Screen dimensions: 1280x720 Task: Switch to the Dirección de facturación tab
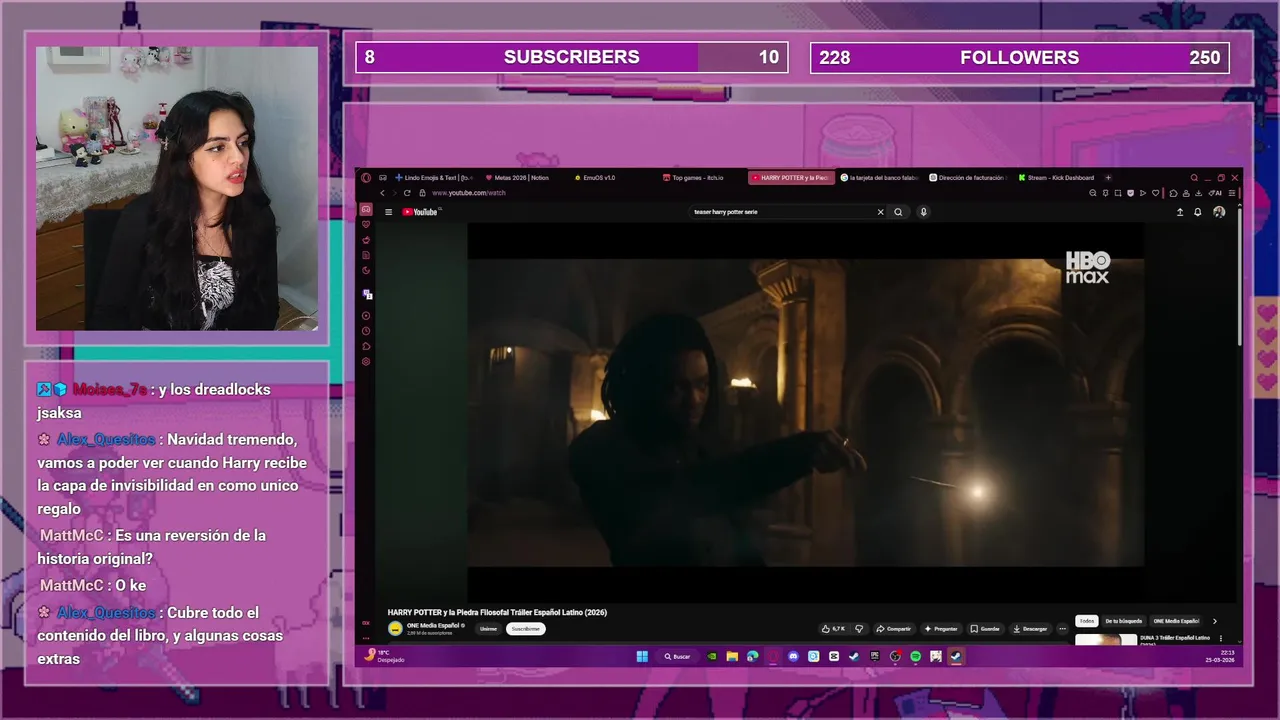coord(968,178)
